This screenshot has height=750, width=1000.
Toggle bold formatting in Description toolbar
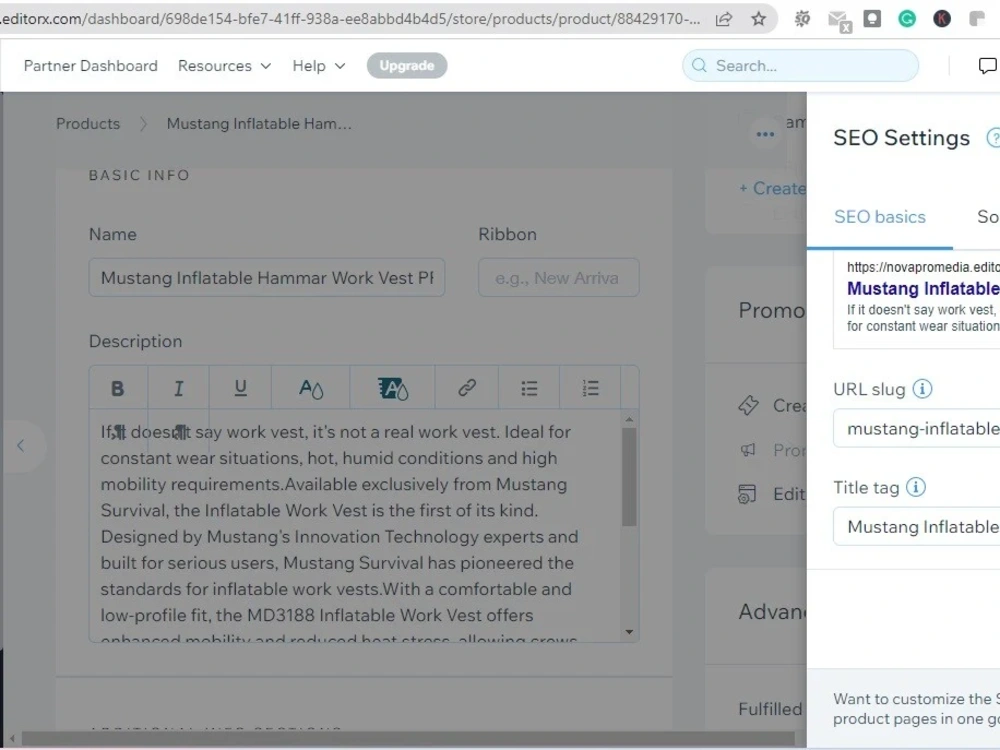[x=118, y=388]
